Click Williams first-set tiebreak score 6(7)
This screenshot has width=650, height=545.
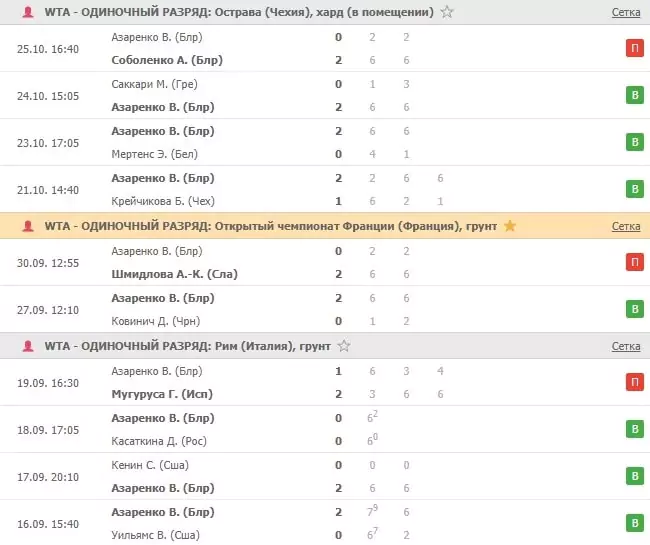[372, 534]
